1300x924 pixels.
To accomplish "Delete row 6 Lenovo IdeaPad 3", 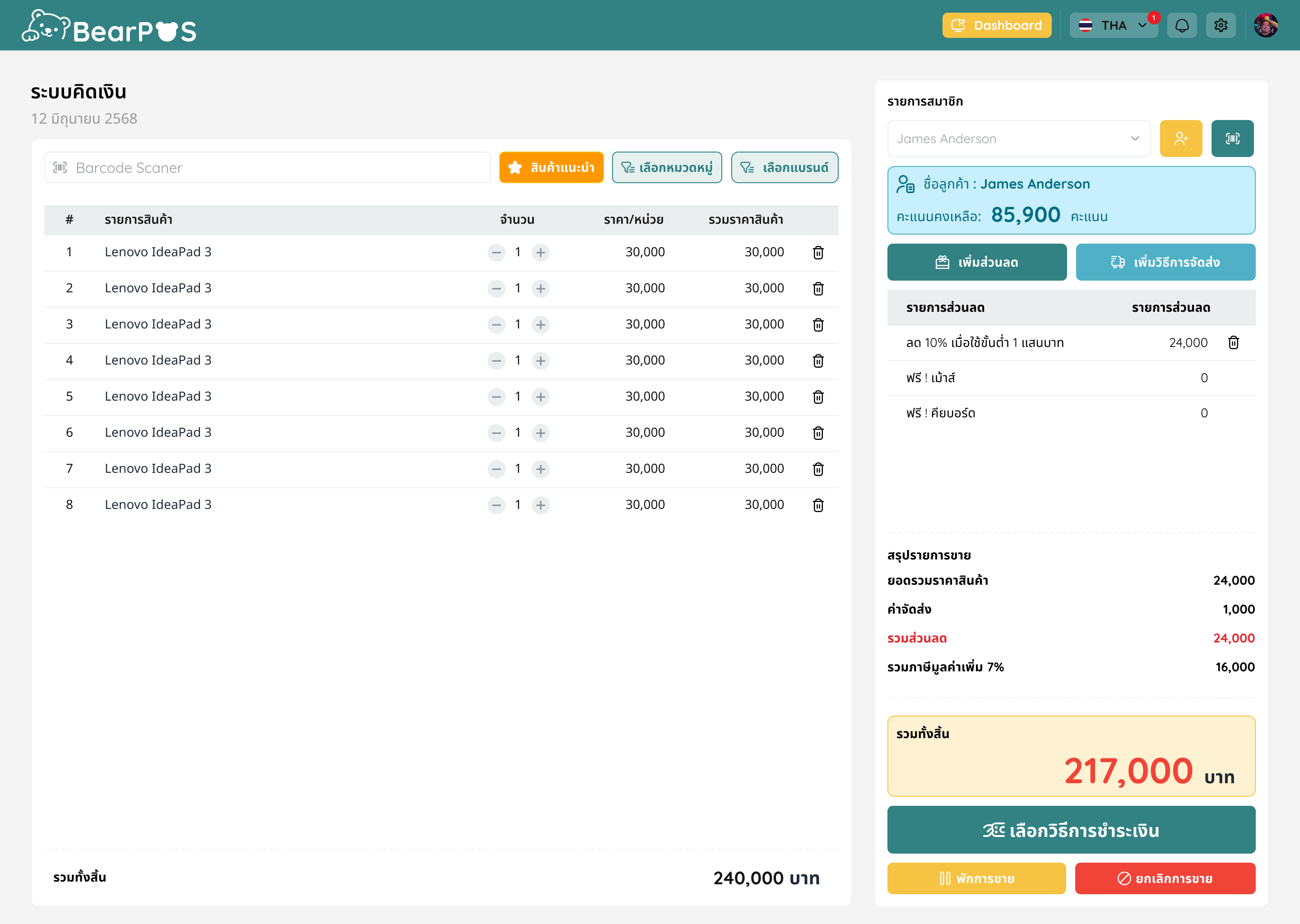I will (x=818, y=433).
